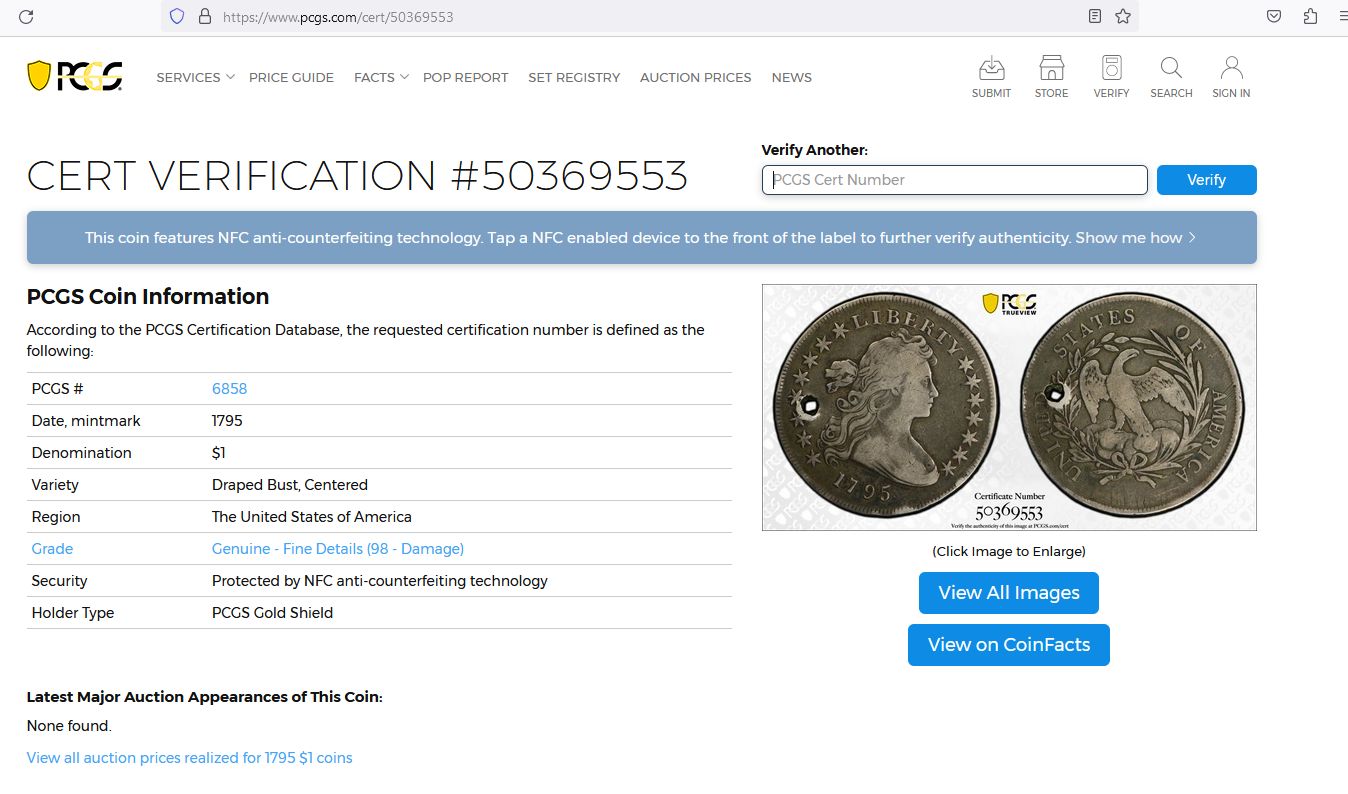Click the PCGS logo
The height and width of the screenshot is (794, 1348).
click(x=75, y=76)
